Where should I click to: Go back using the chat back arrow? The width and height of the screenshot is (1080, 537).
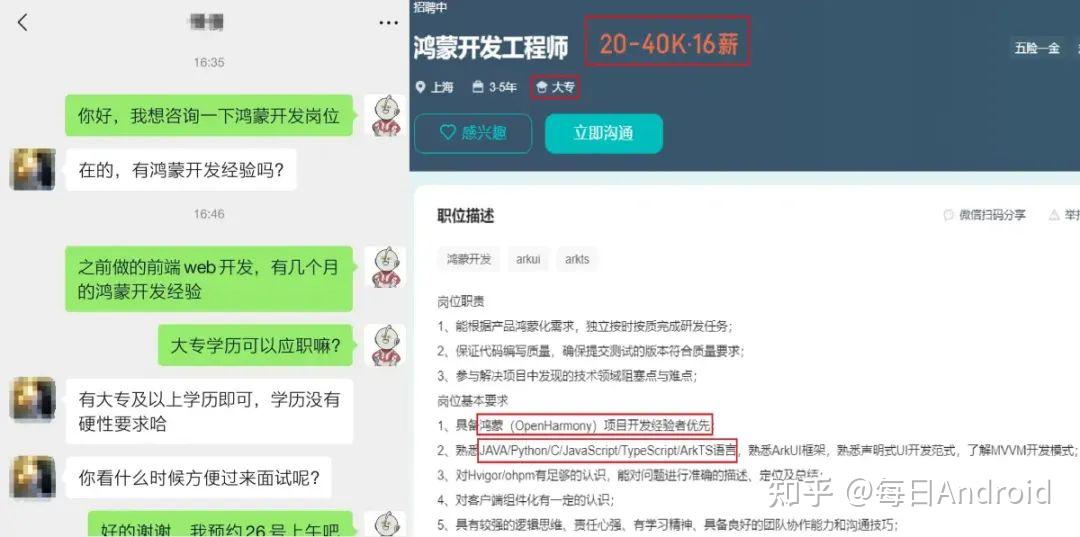[x=23, y=23]
